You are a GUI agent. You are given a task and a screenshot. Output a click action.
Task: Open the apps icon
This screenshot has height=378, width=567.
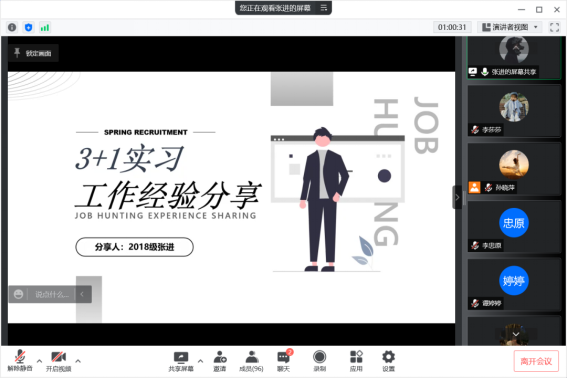click(x=356, y=361)
